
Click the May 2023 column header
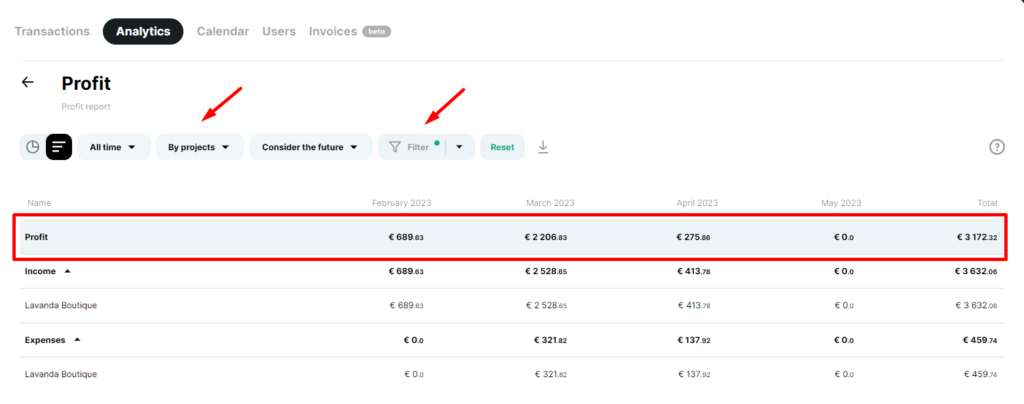point(841,203)
